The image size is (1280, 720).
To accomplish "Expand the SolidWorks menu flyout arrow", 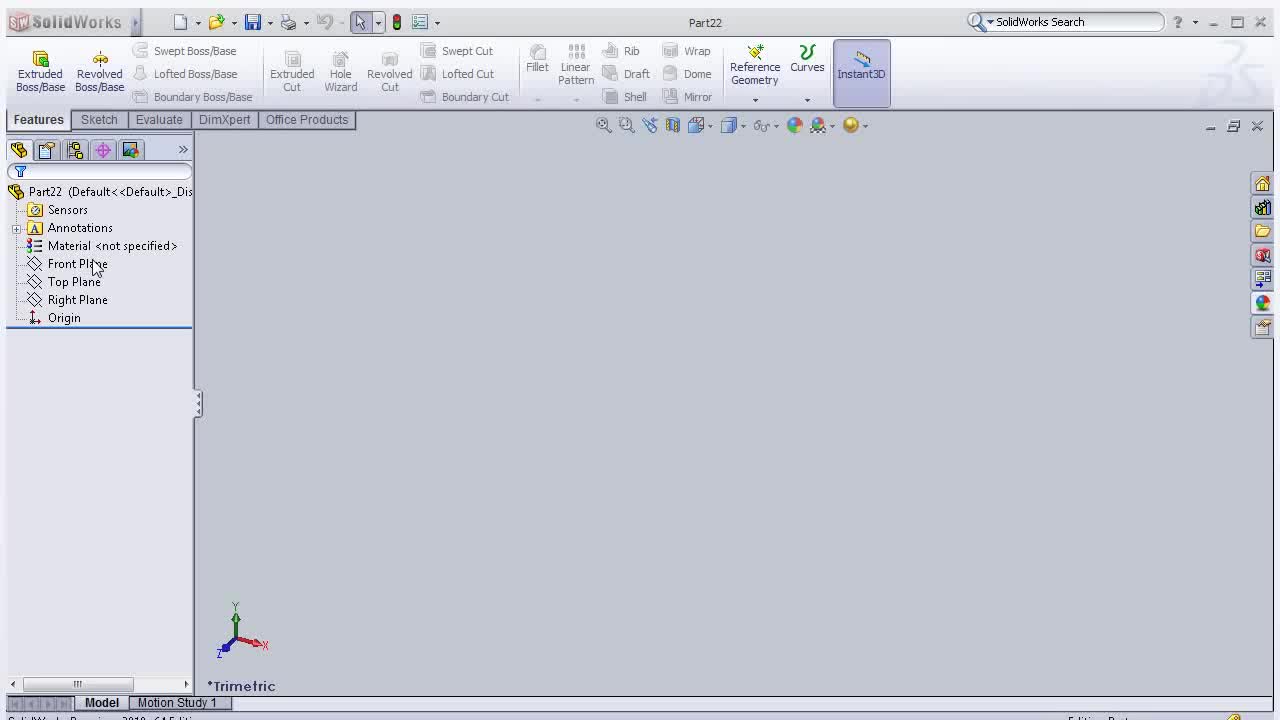I will pyautogui.click(x=135, y=22).
